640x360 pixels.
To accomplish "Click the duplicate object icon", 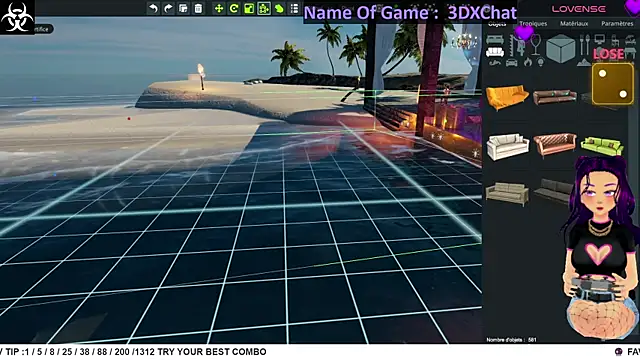I will click(183, 8).
